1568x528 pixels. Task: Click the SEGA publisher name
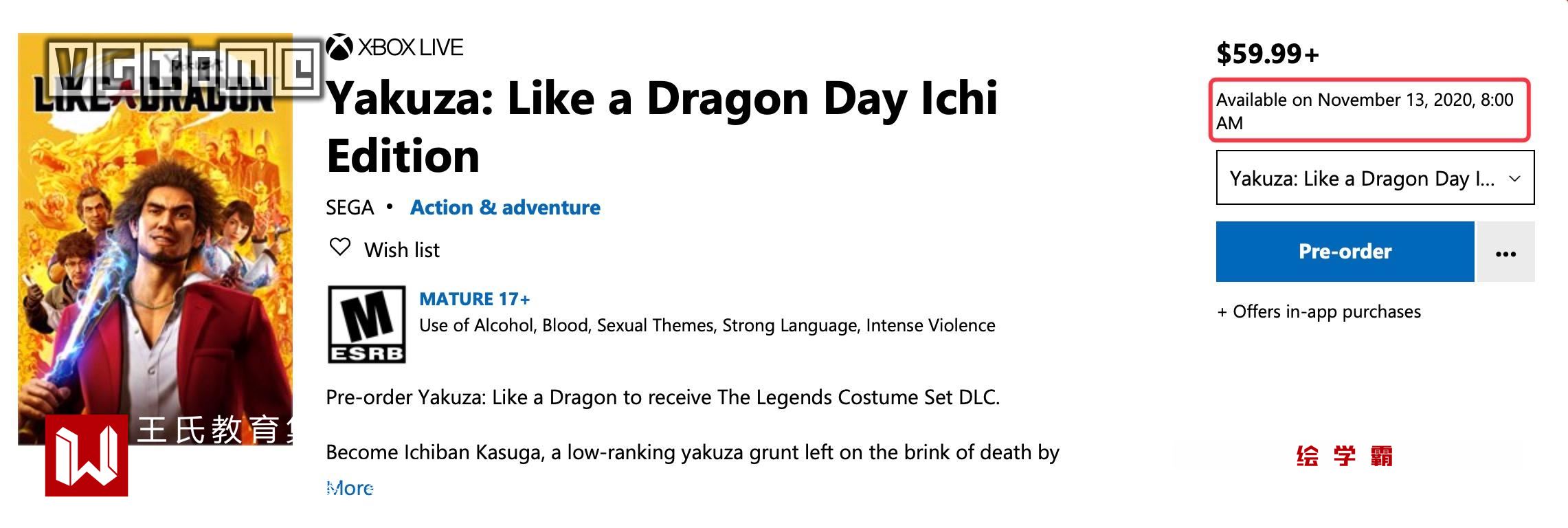tap(350, 208)
